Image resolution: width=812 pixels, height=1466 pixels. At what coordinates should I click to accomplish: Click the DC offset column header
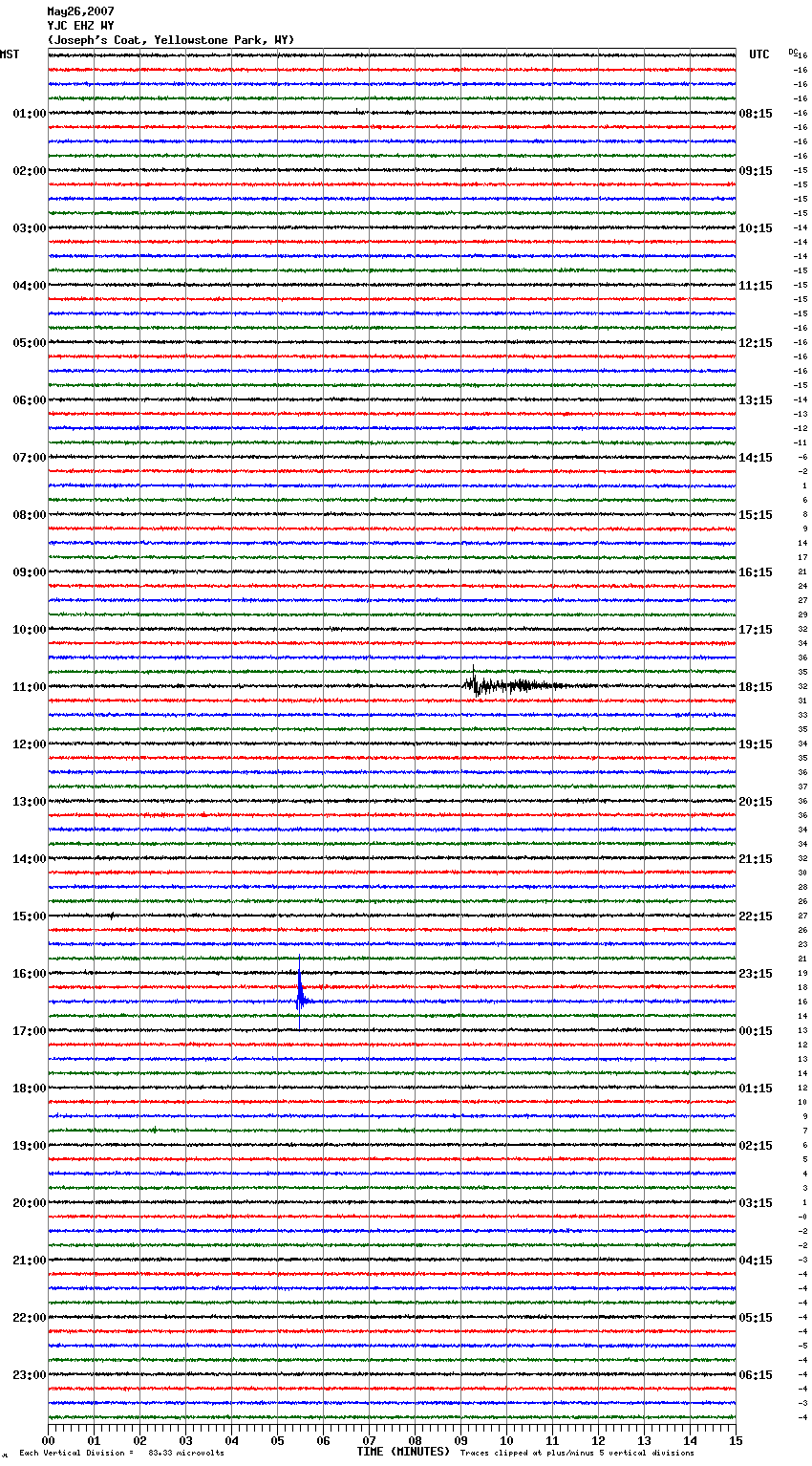click(792, 52)
